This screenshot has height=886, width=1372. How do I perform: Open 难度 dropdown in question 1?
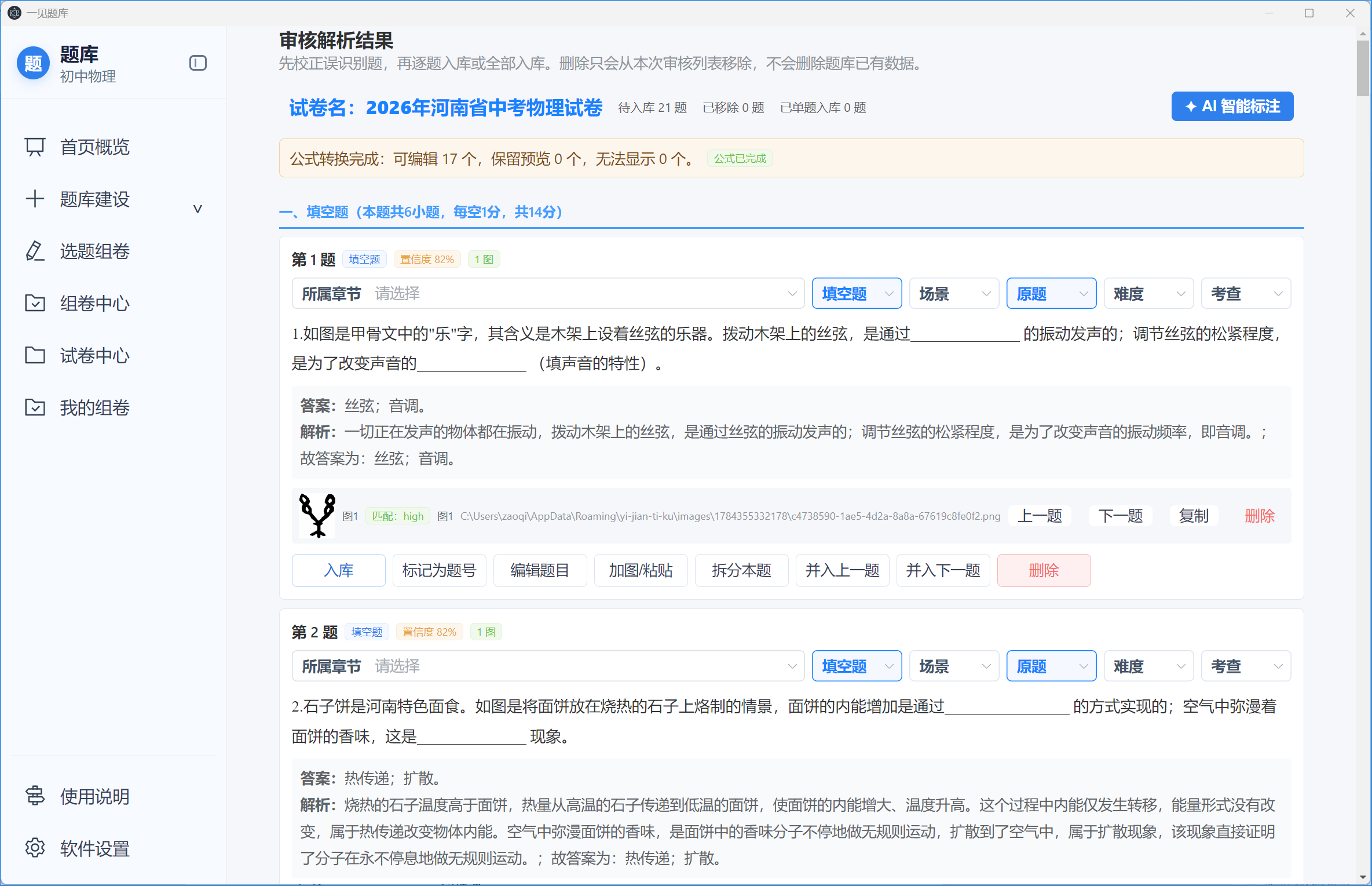pos(1148,294)
